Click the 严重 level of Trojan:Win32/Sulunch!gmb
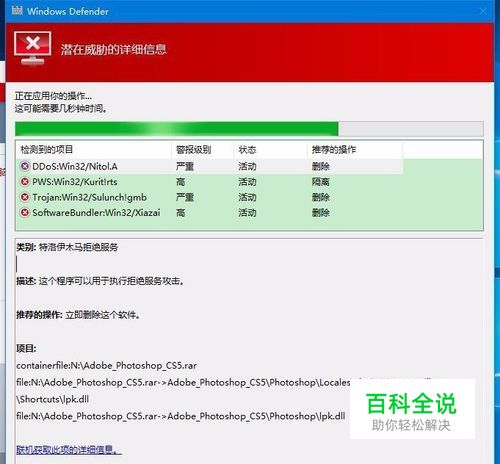This screenshot has width=500, height=464. coord(185,197)
